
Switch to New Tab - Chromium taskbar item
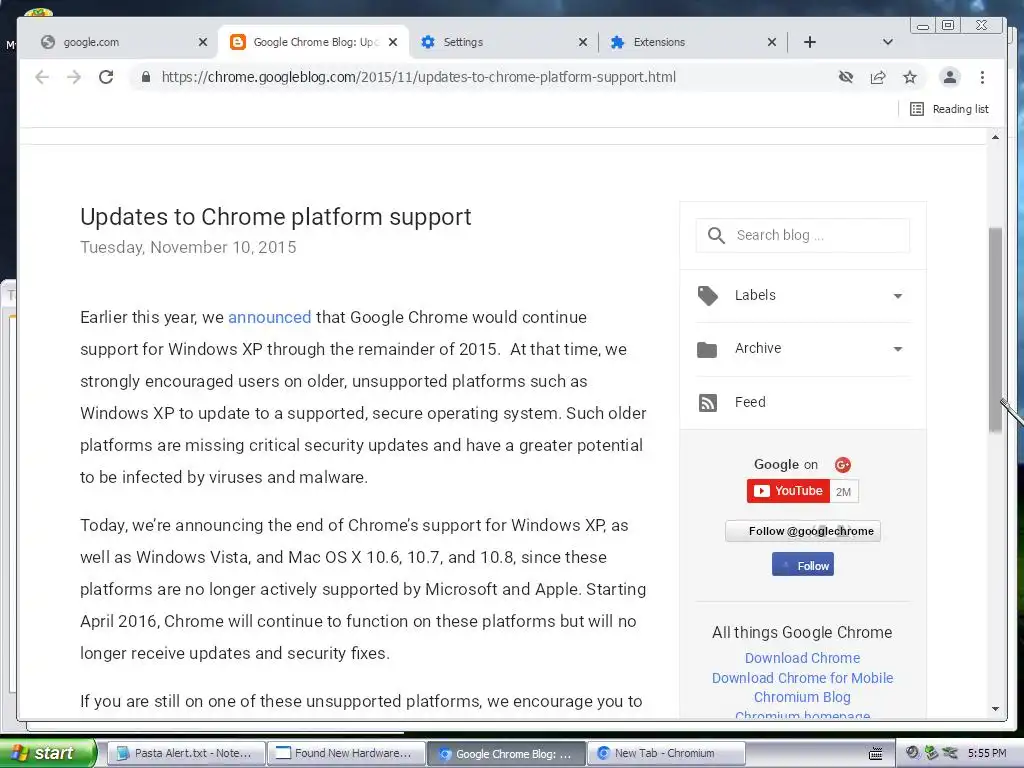point(666,753)
